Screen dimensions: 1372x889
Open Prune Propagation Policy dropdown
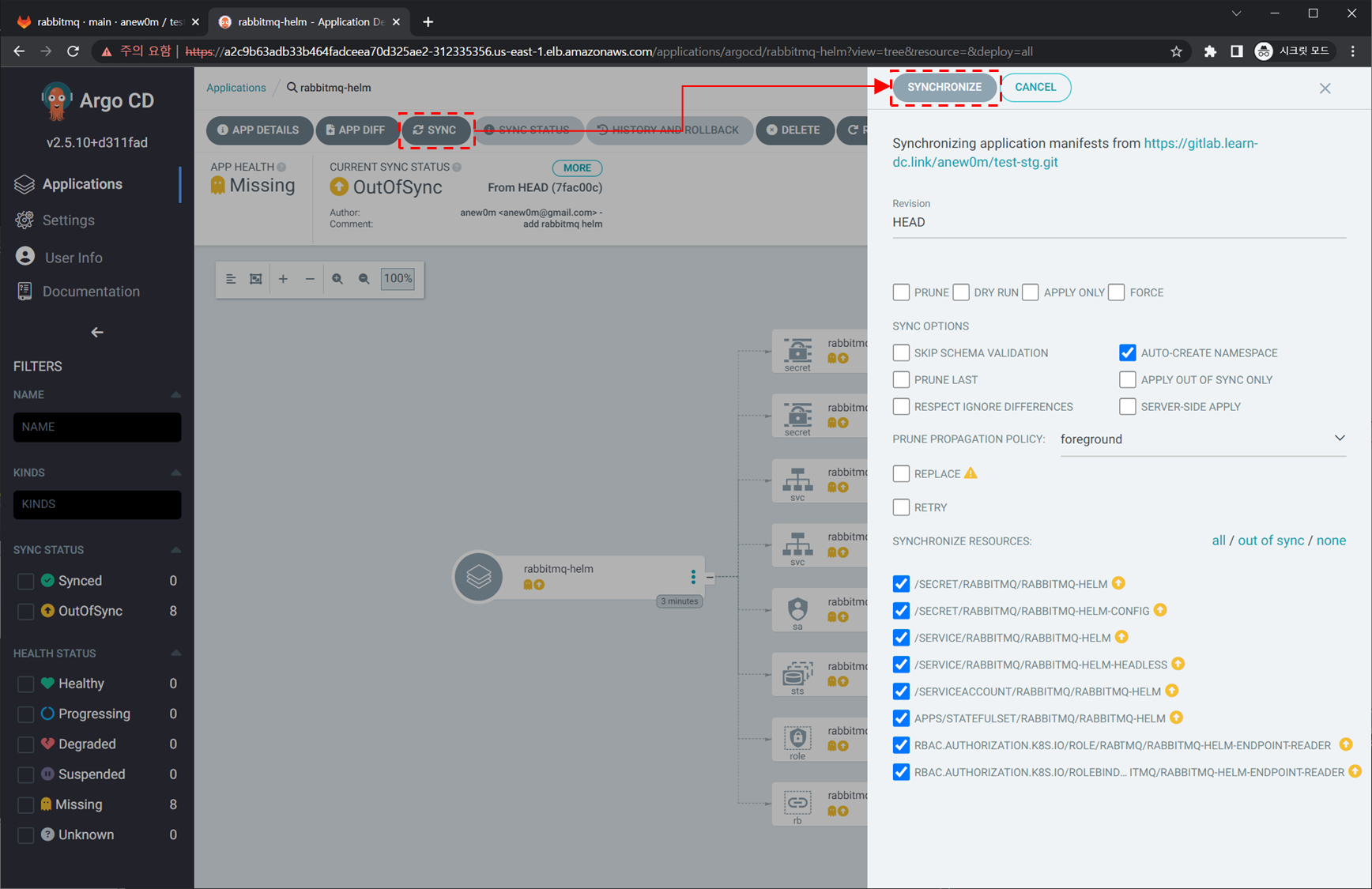pos(1201,439)
